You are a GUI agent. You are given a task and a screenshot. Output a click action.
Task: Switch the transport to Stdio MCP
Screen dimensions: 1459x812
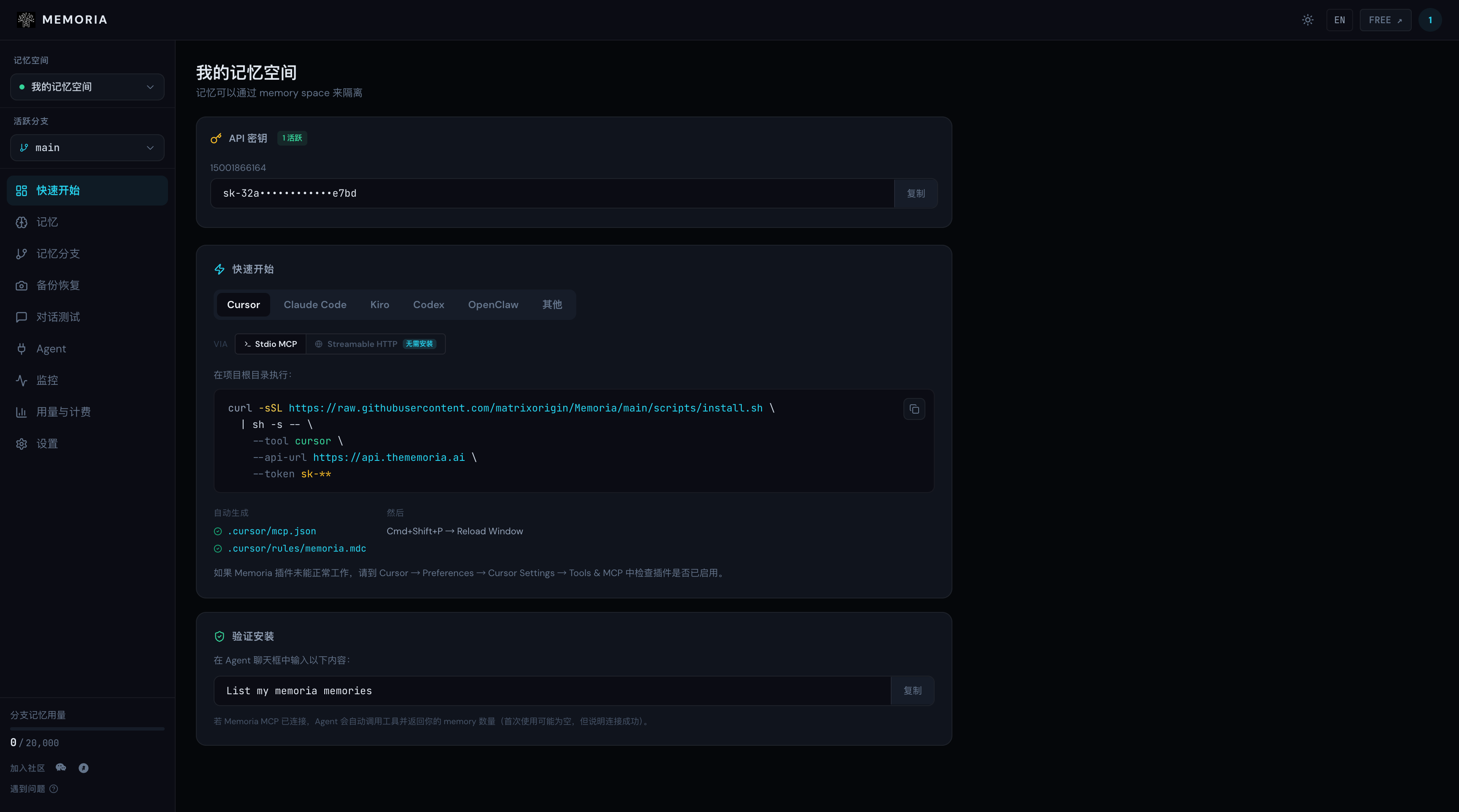point(270,344)
